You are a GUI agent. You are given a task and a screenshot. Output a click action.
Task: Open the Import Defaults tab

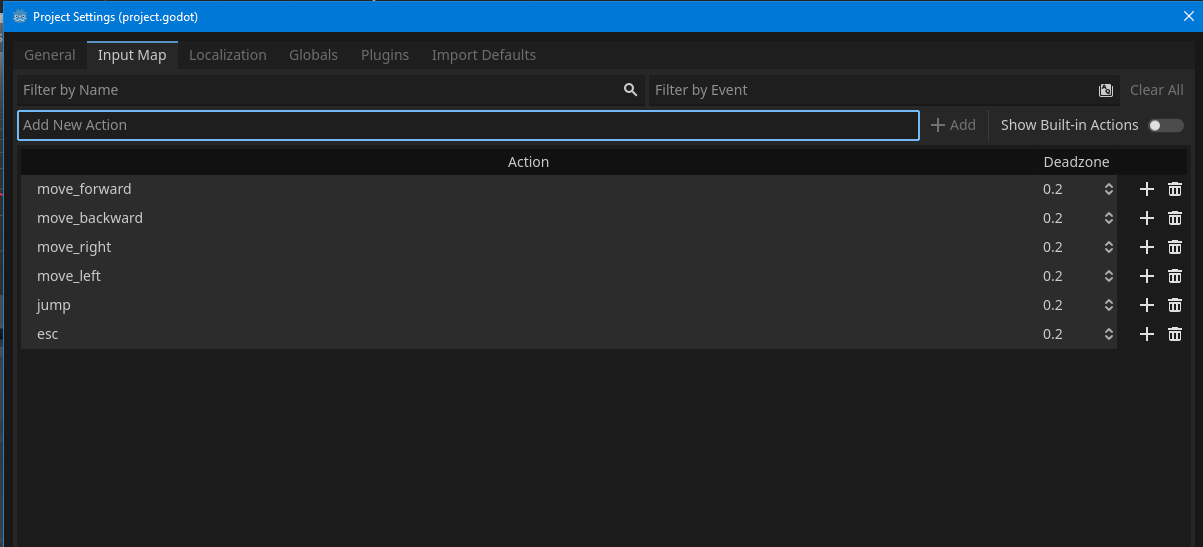(483, 55)
